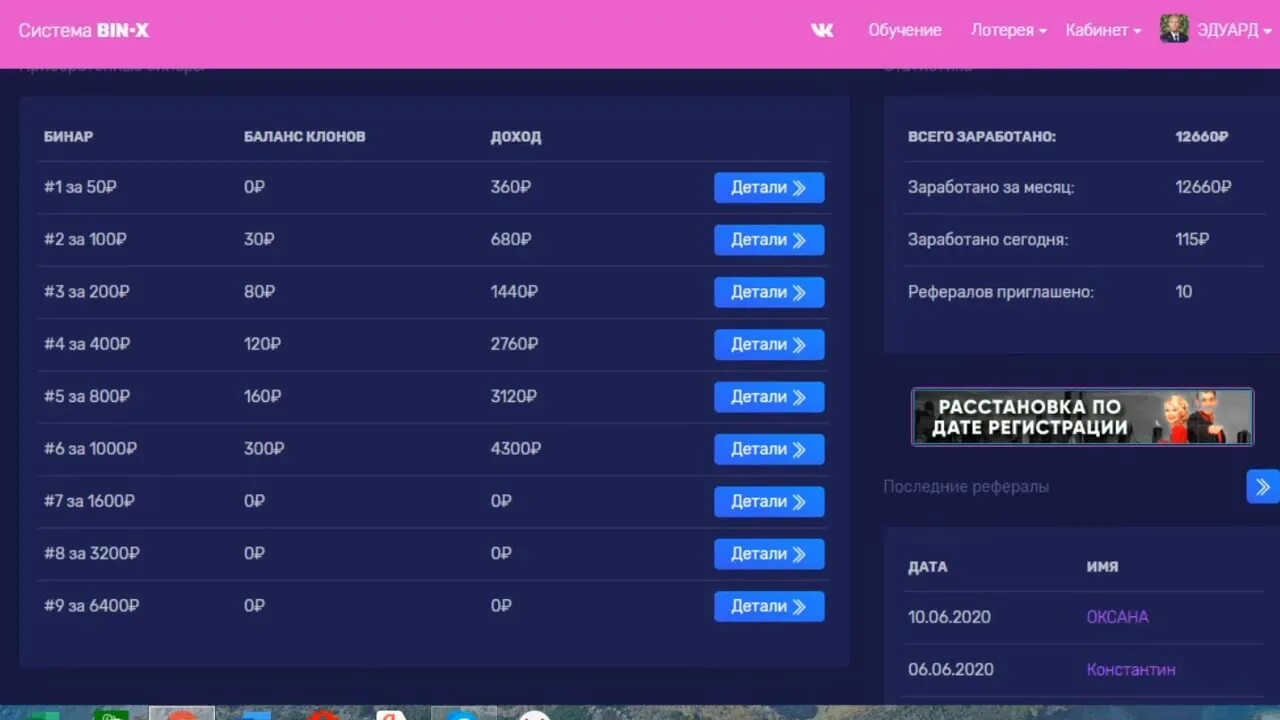Select the ДОХОД column header

pyautogui.click(x=516, y=137)
